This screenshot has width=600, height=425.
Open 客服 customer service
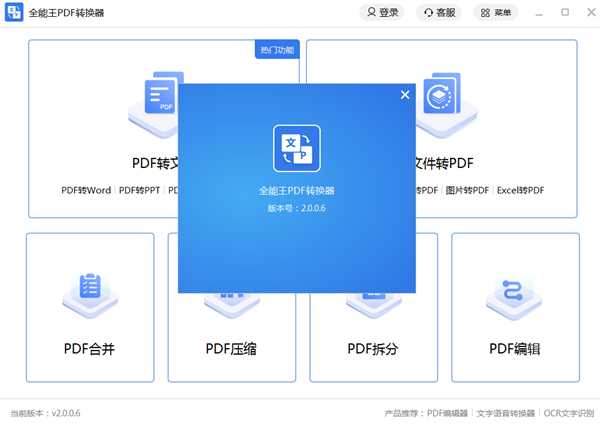click(439, 13)
